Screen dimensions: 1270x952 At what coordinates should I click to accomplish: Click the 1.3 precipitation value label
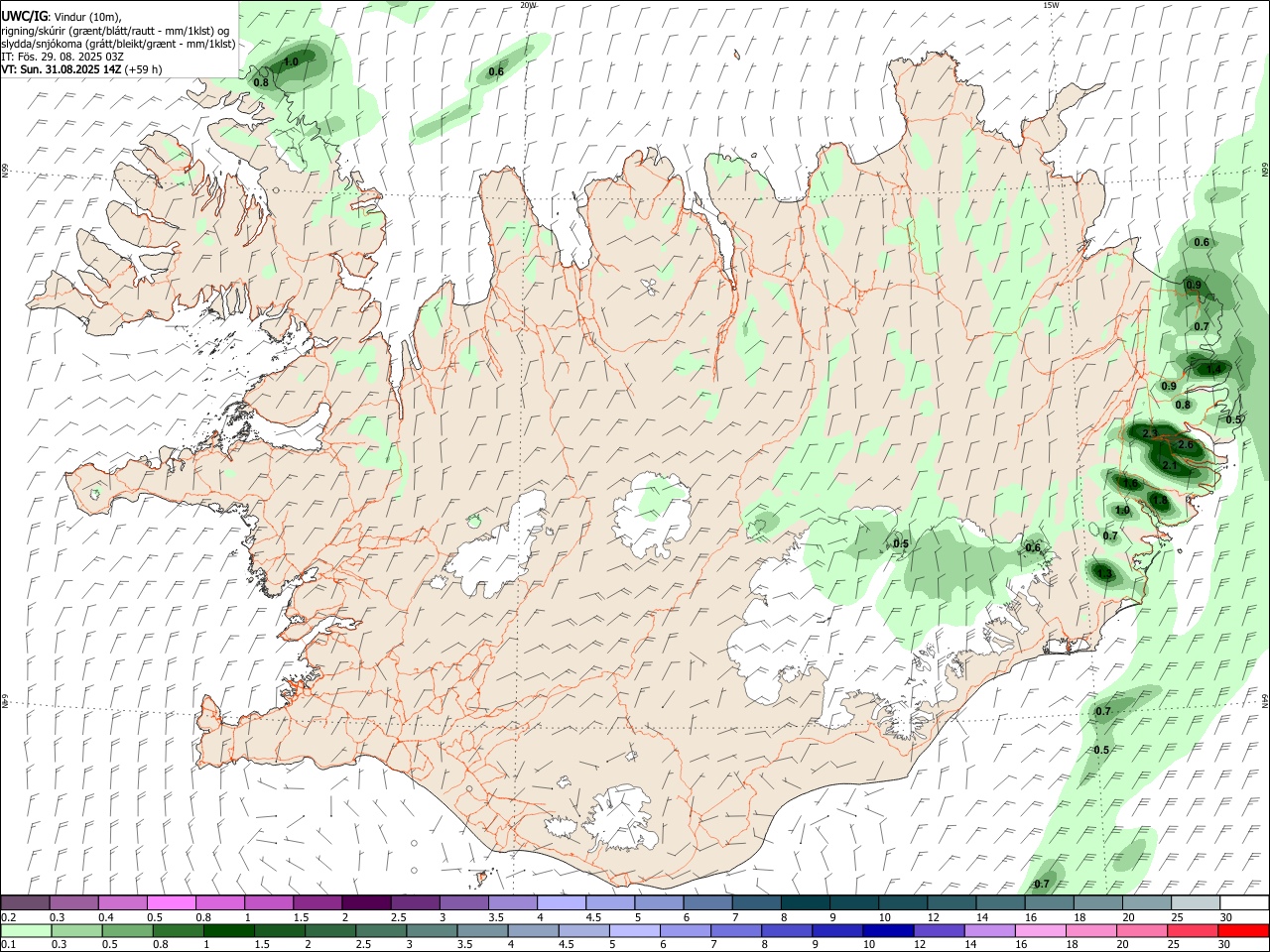point(1105,573)
